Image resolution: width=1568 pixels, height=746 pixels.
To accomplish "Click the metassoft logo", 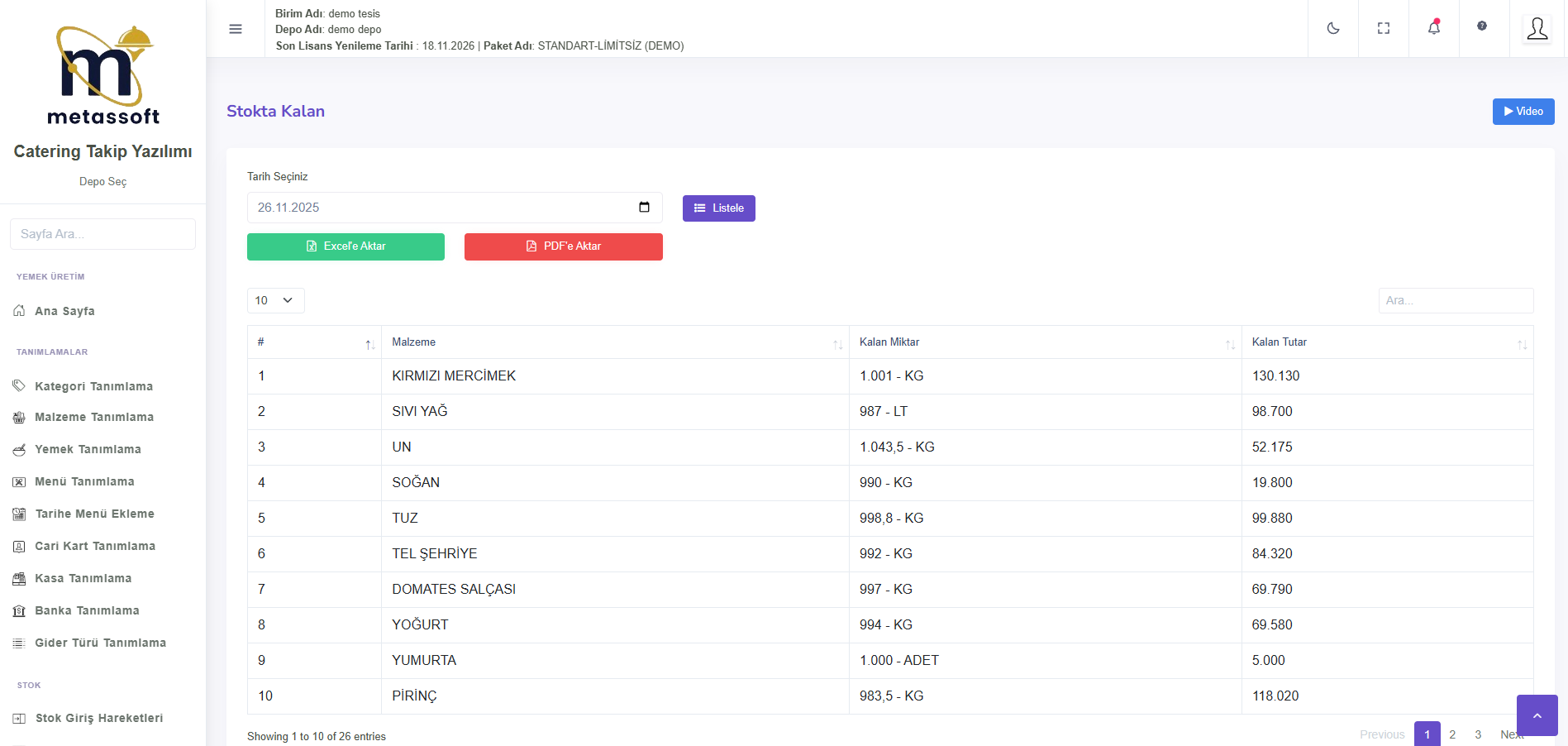I will coord(103,75).
